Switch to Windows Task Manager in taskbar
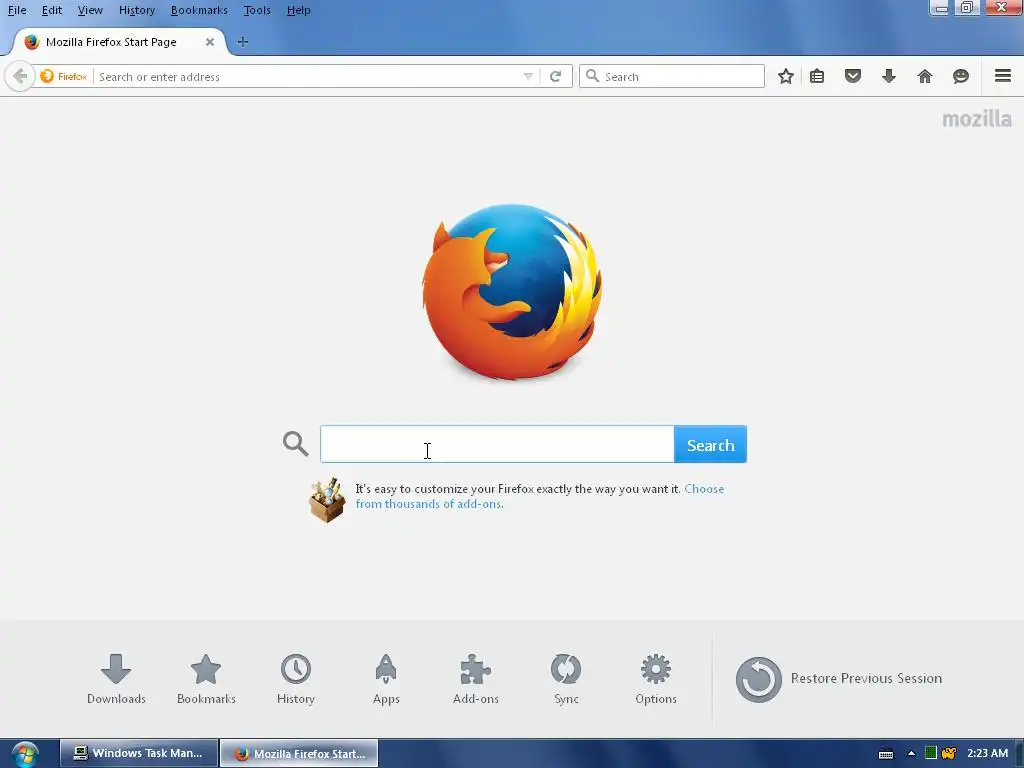The image size is (1024, 768). 138,753
